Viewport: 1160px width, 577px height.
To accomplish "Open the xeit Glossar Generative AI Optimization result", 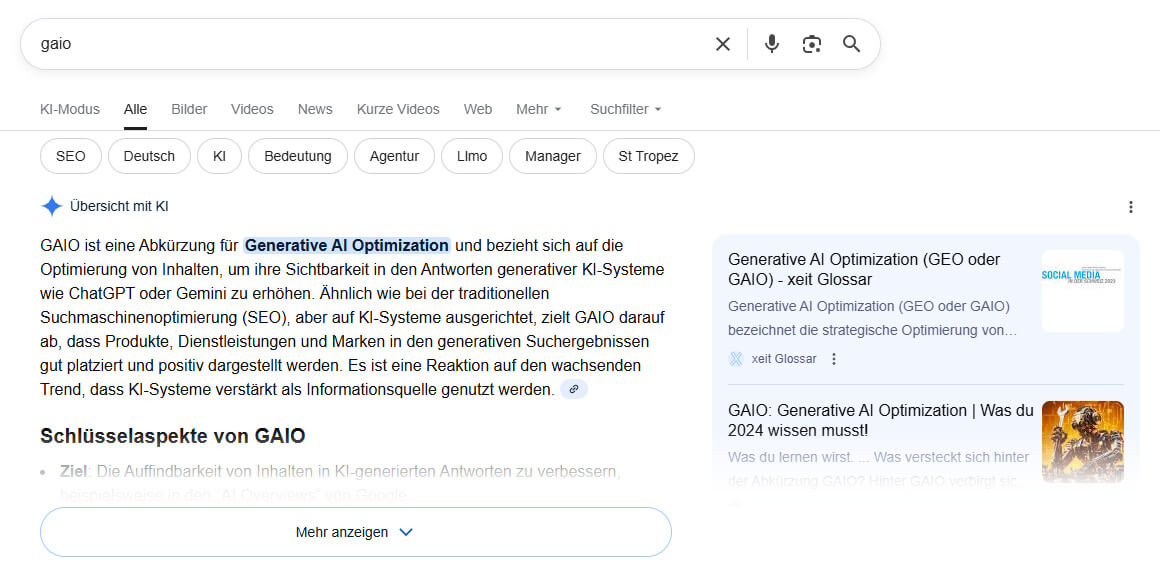I will [x=864, y=269].
